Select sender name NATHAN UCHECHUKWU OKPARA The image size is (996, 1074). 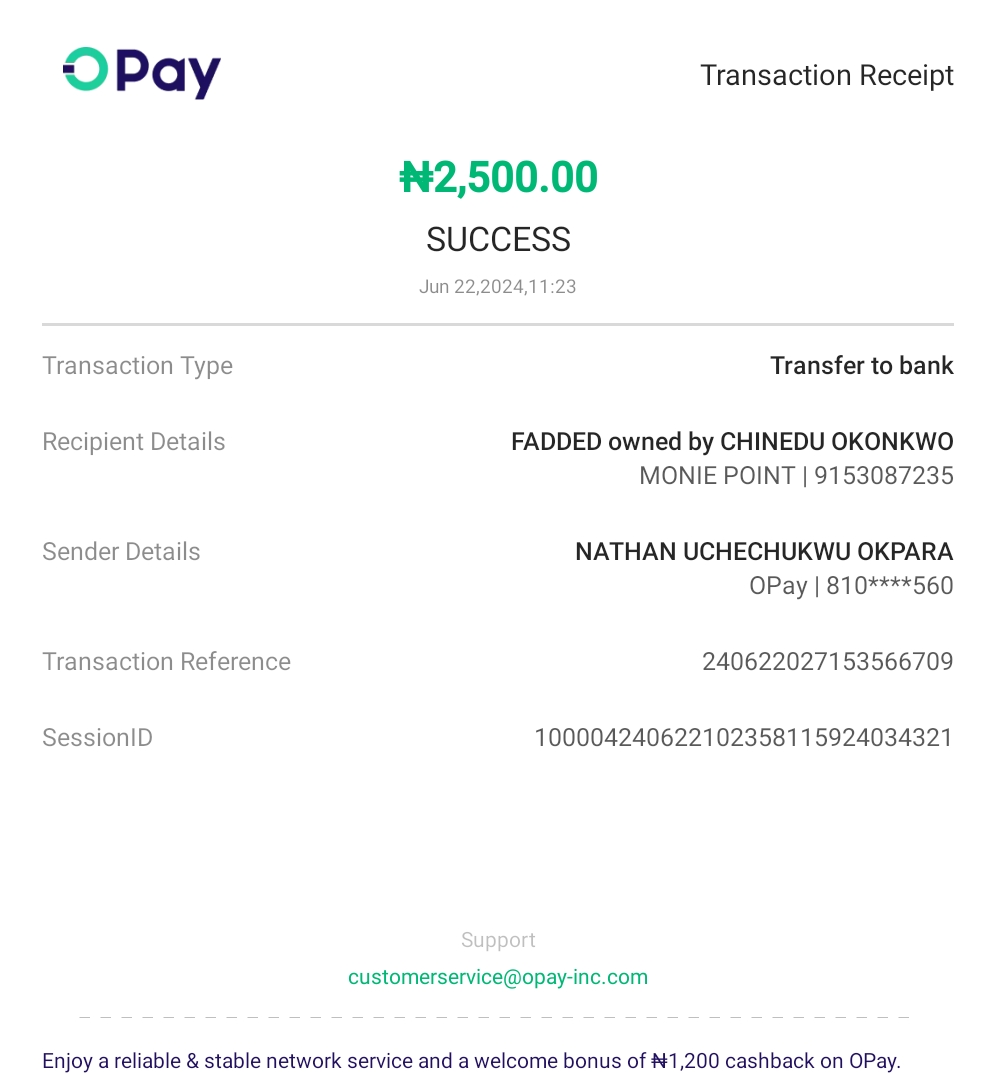pyautogui.click(x=763, y=552)
